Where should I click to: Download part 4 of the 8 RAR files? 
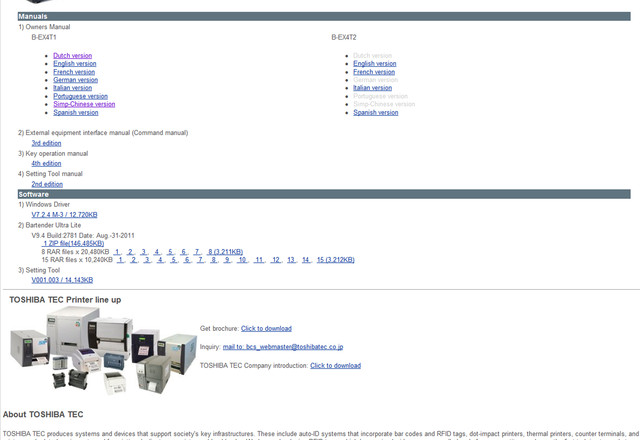[157, 252]
